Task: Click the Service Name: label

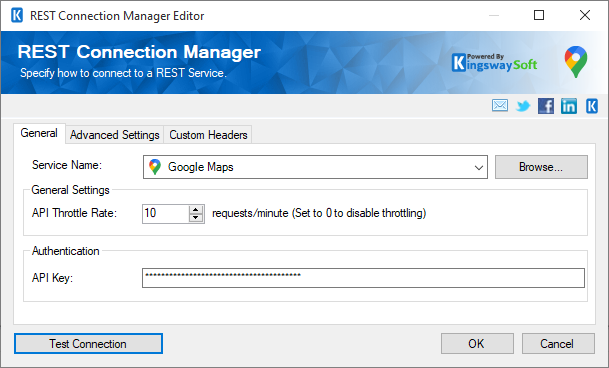Action: tap(66, 165)
